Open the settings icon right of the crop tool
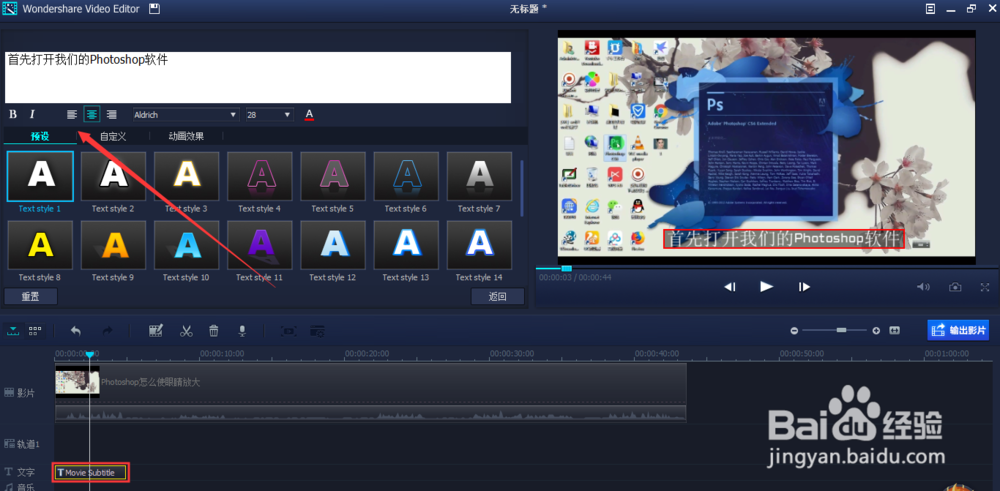This screenshot has height=491, width=1000. point(317,331)
